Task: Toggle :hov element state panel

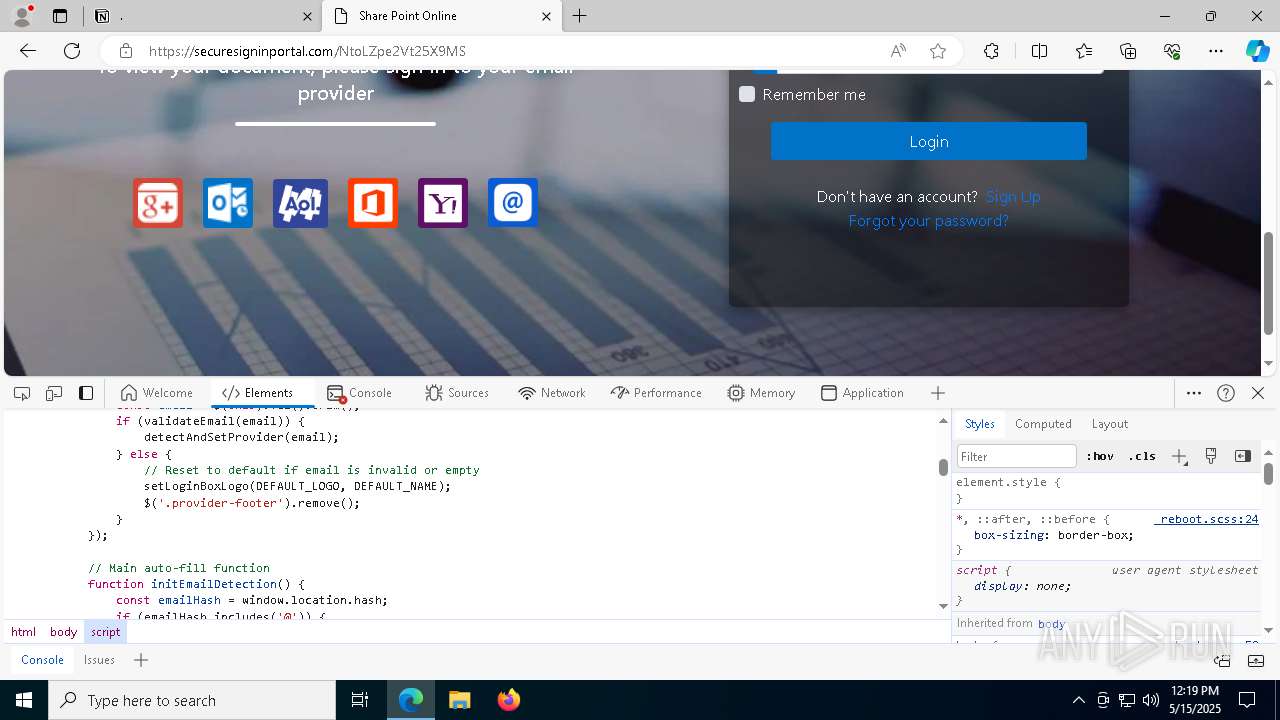Action: [1100, 456]
